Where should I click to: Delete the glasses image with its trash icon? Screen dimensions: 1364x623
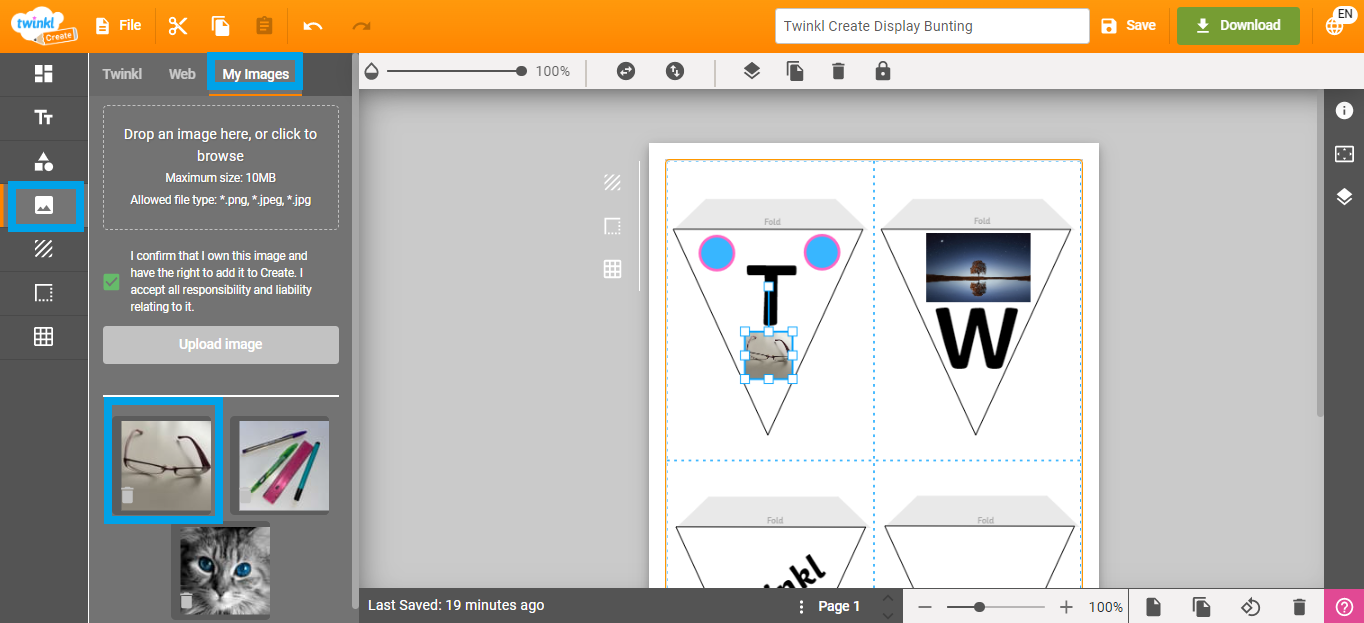click(x=127, y=496)
